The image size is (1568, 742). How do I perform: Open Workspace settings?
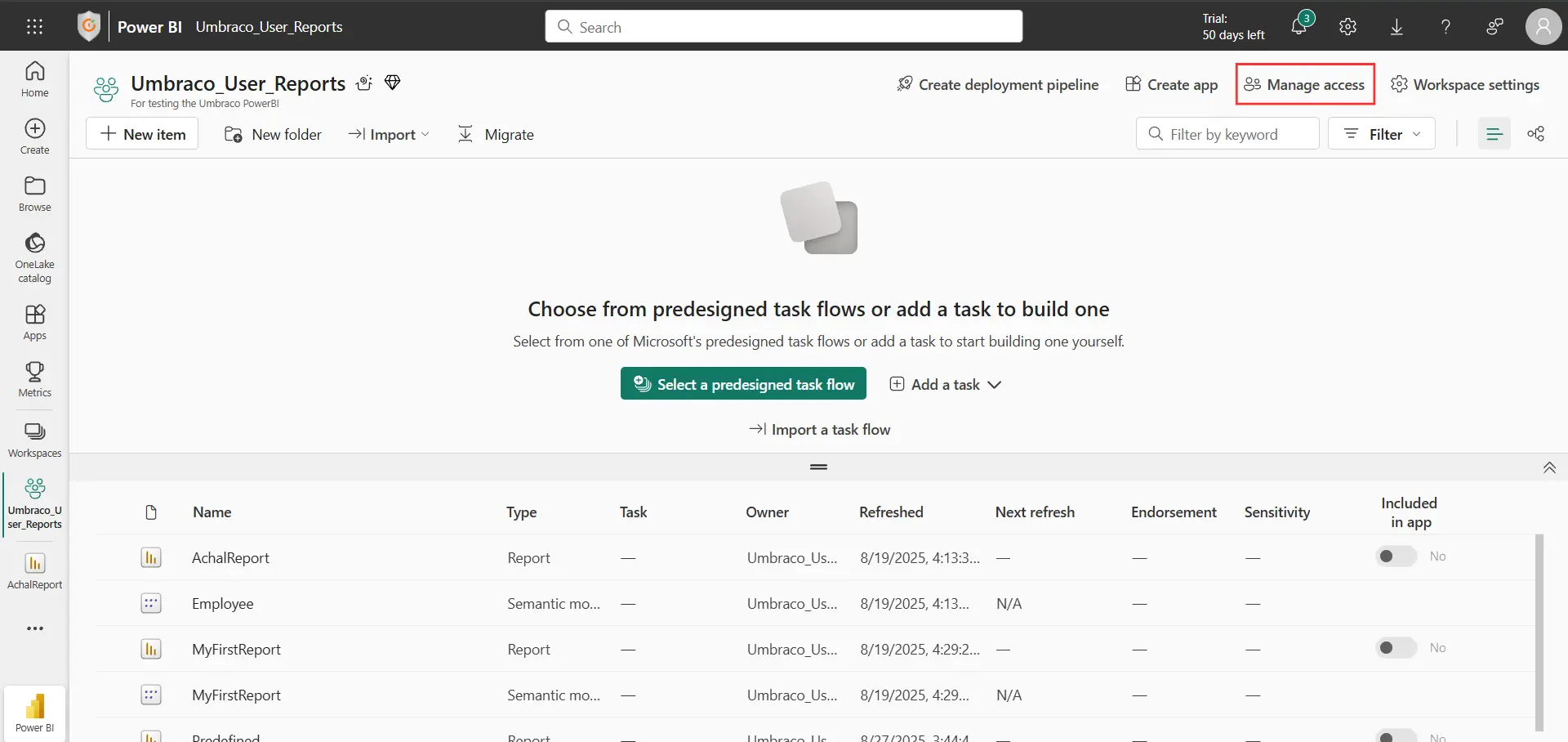[x=1465, y=84]
